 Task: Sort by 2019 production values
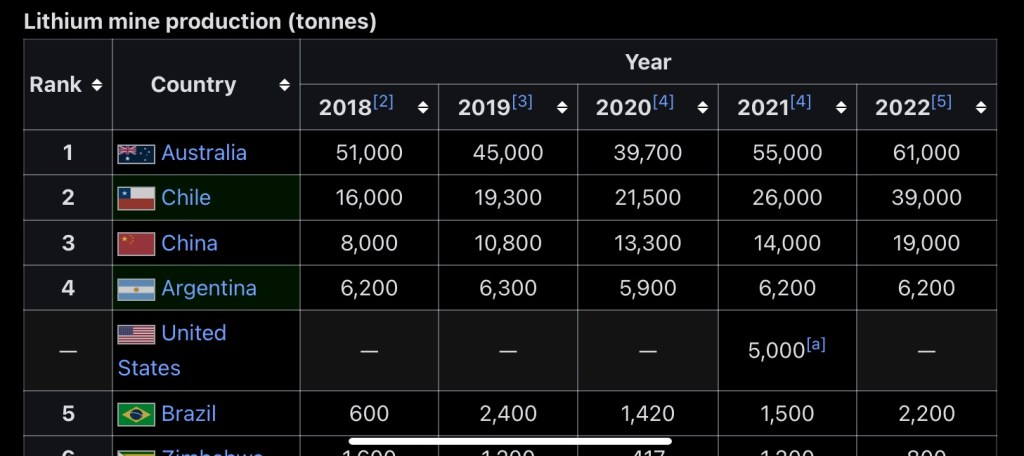click(562, 107)
